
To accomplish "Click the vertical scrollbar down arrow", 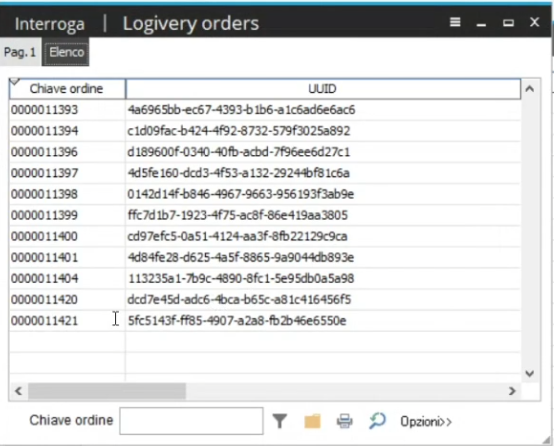I will (529, 373).
